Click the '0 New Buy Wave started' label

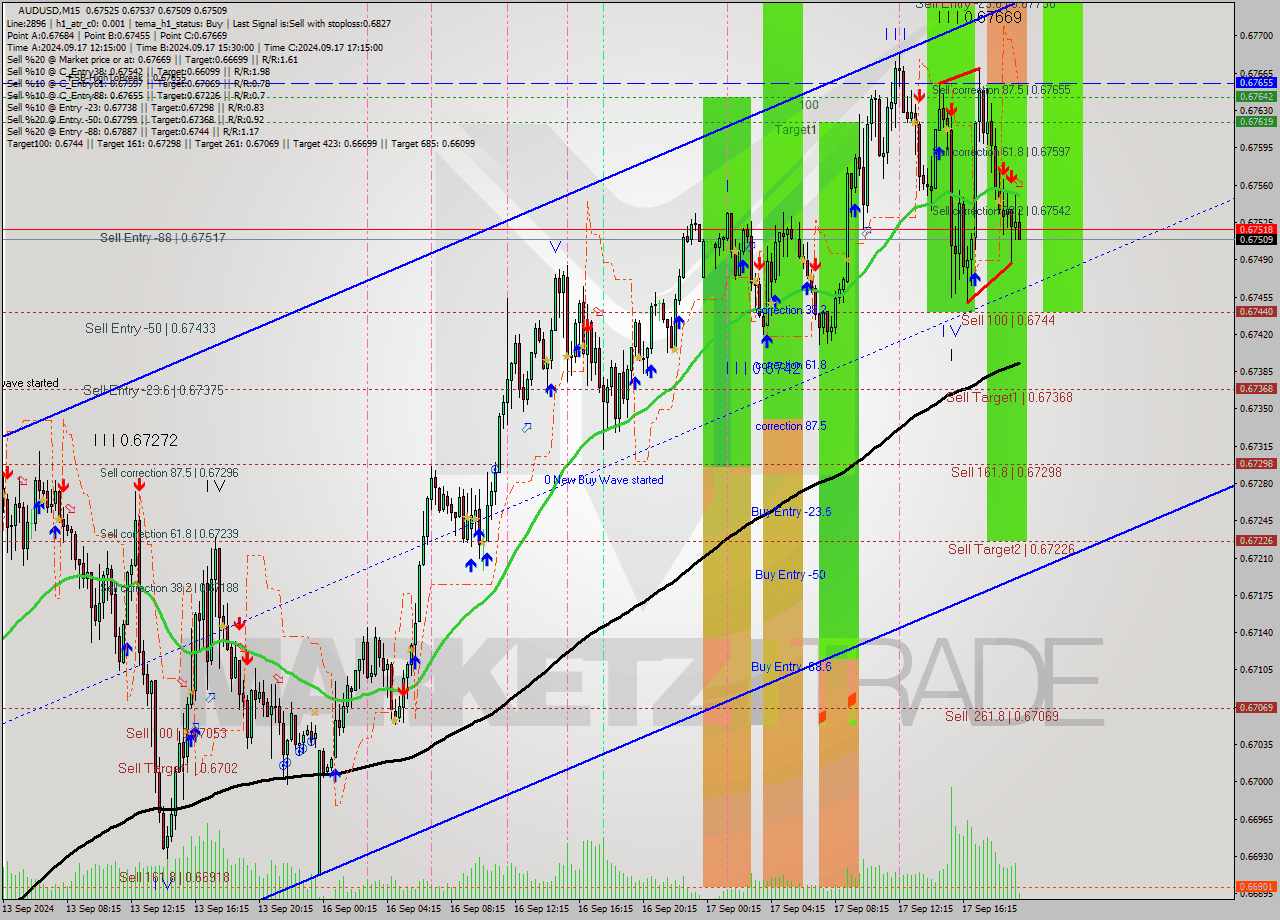[603, 480]
